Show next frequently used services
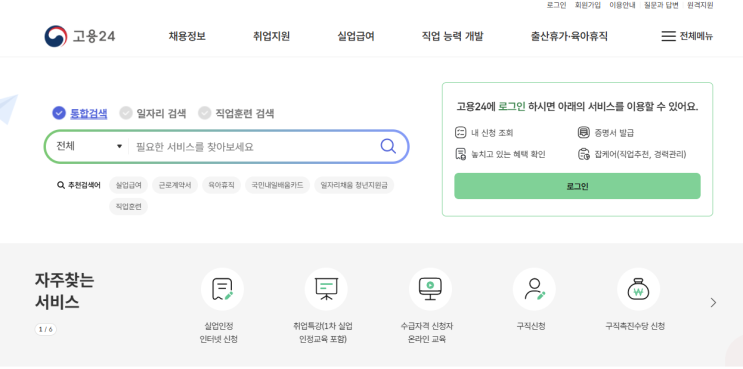Viewport: 743px width, 369px height. (x=713, y=303)
